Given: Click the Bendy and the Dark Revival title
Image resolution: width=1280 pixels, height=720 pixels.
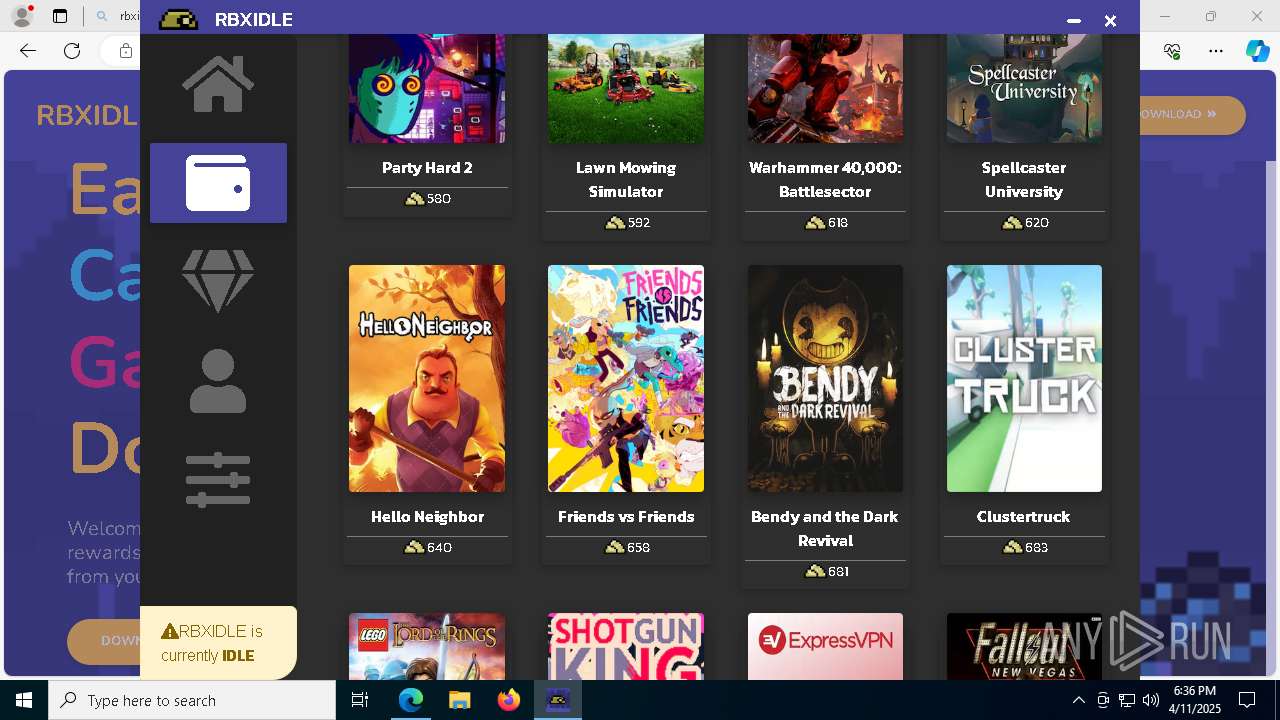Looking at the screenshot, I should click(x=825, y=529).
